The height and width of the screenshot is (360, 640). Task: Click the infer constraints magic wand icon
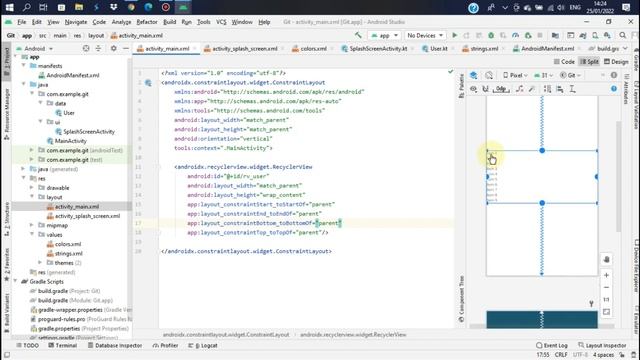[532, 89]
